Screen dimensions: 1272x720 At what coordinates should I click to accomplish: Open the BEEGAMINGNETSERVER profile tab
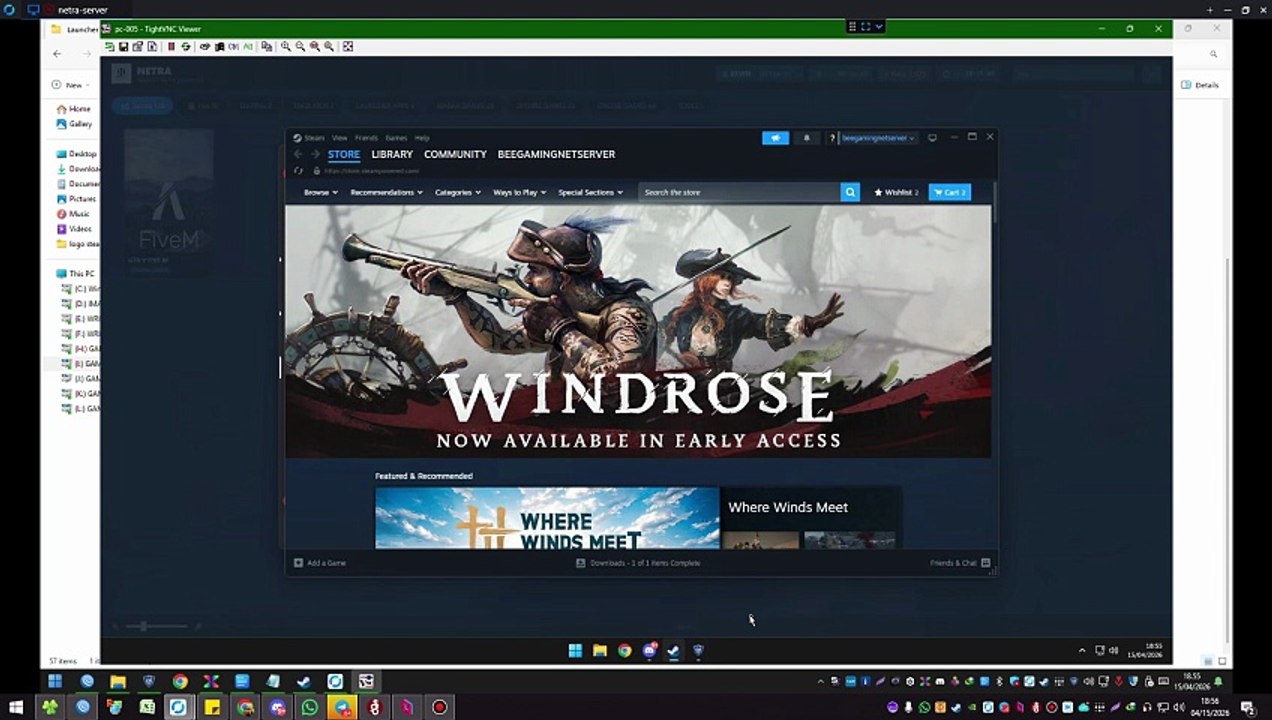[x=556, y=154]
